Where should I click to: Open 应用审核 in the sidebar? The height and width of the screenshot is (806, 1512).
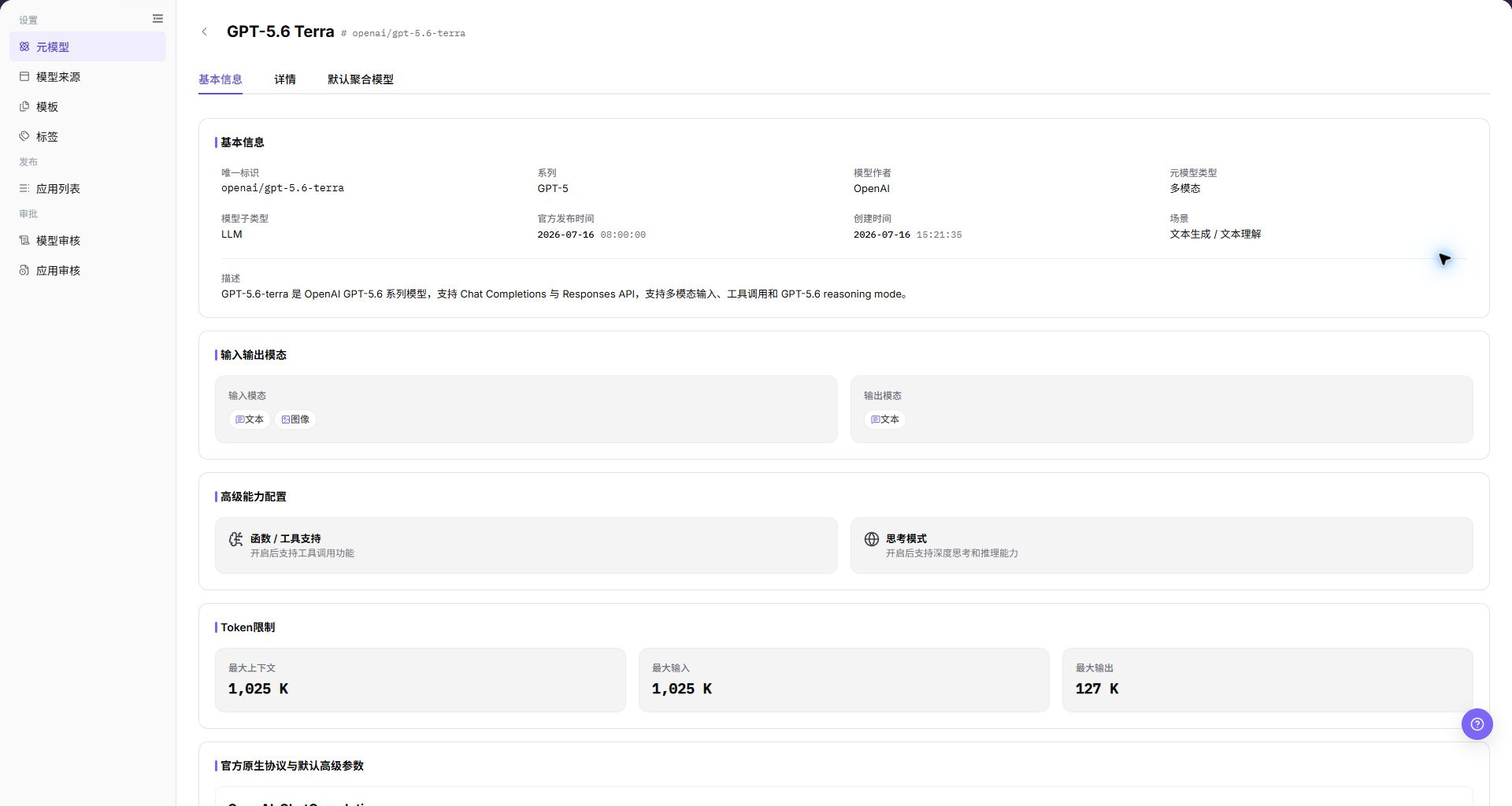pos(88,271)
